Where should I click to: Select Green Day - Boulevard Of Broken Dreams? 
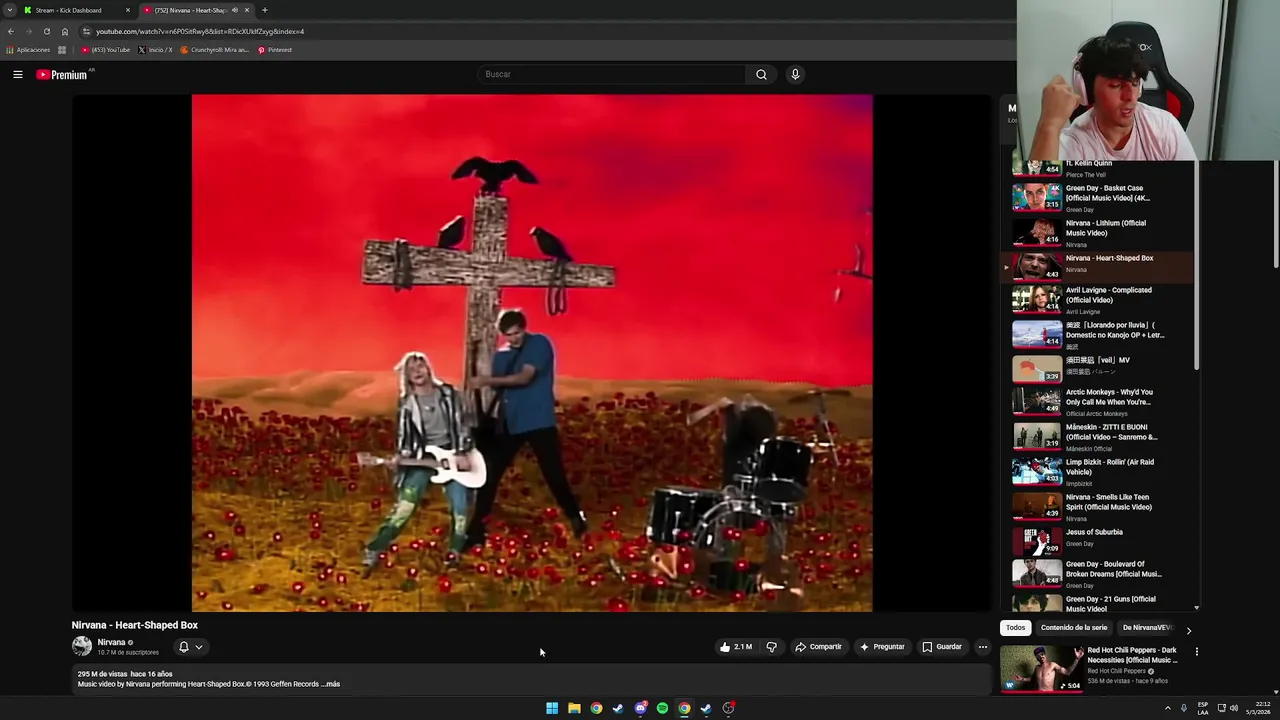tap(1099, 574)
